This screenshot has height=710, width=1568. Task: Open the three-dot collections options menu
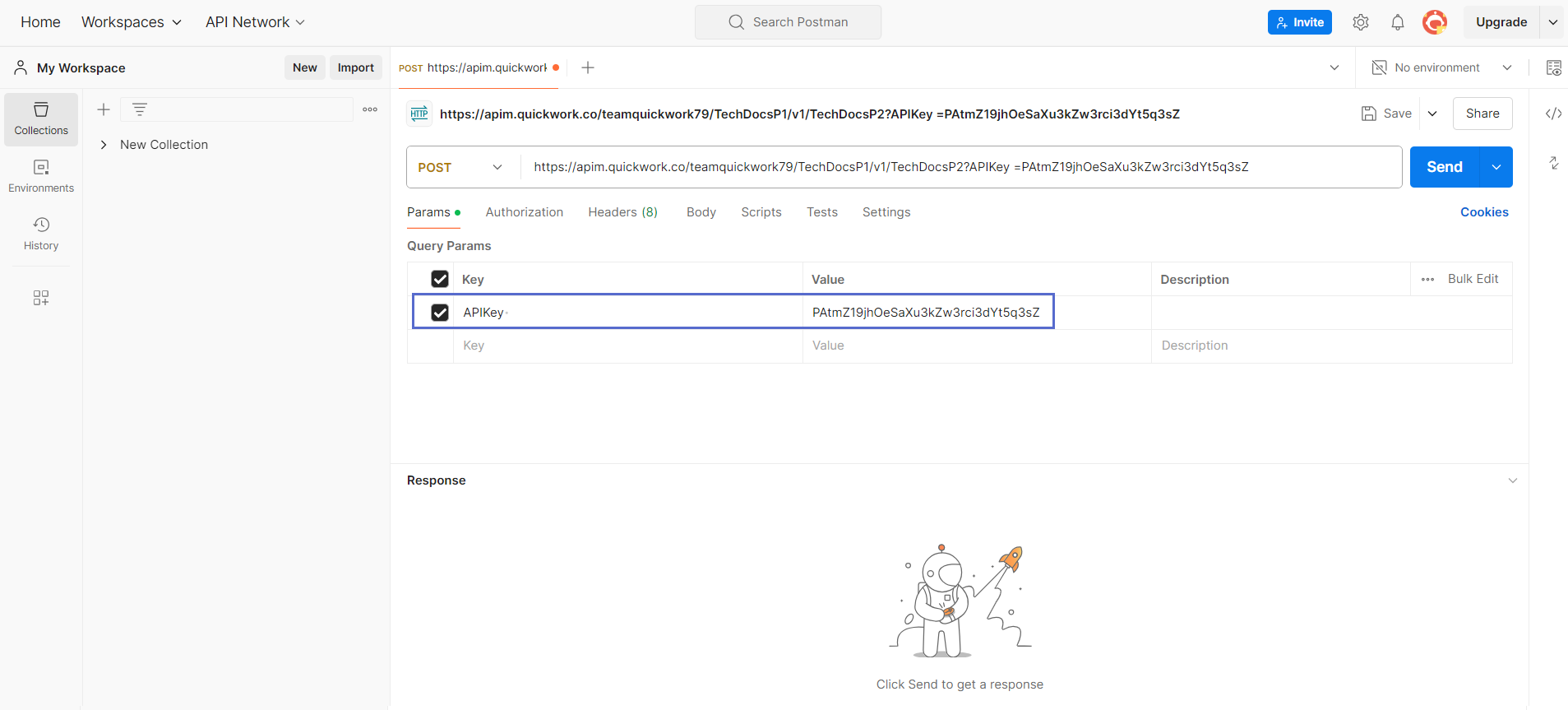click(x=370, y=109)
